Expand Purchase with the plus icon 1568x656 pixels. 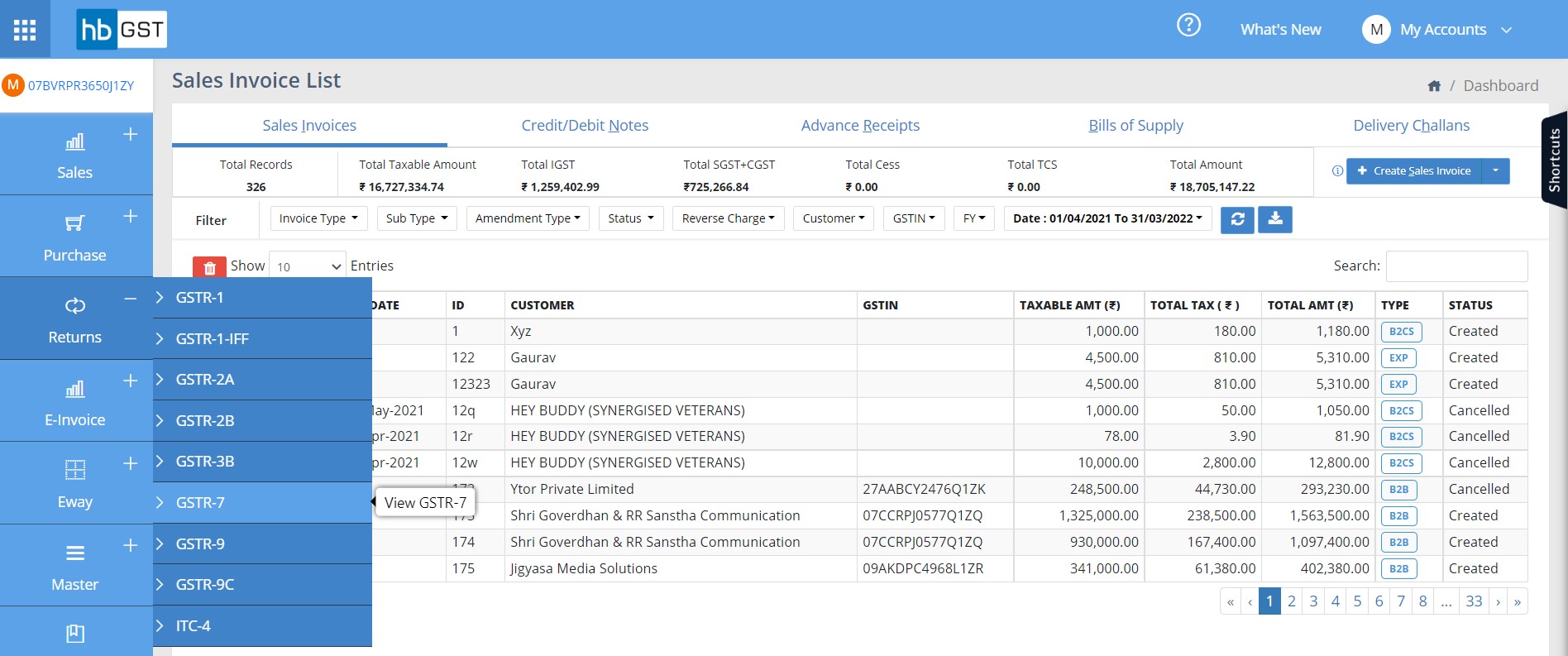coord(130,216)
